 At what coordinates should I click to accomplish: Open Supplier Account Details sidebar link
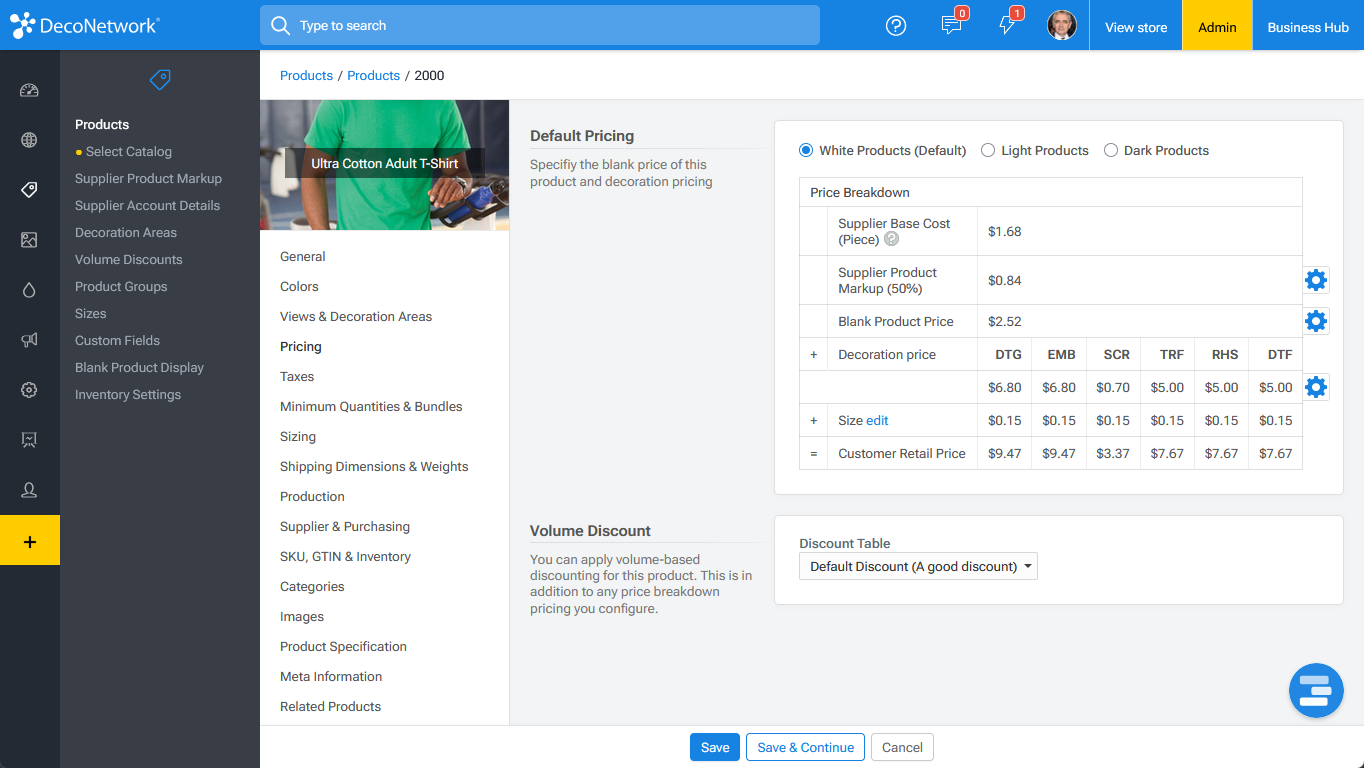point(147,205)
